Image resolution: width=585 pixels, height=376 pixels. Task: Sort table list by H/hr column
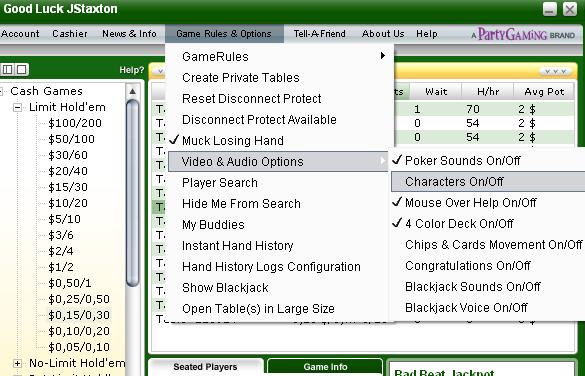488,91
